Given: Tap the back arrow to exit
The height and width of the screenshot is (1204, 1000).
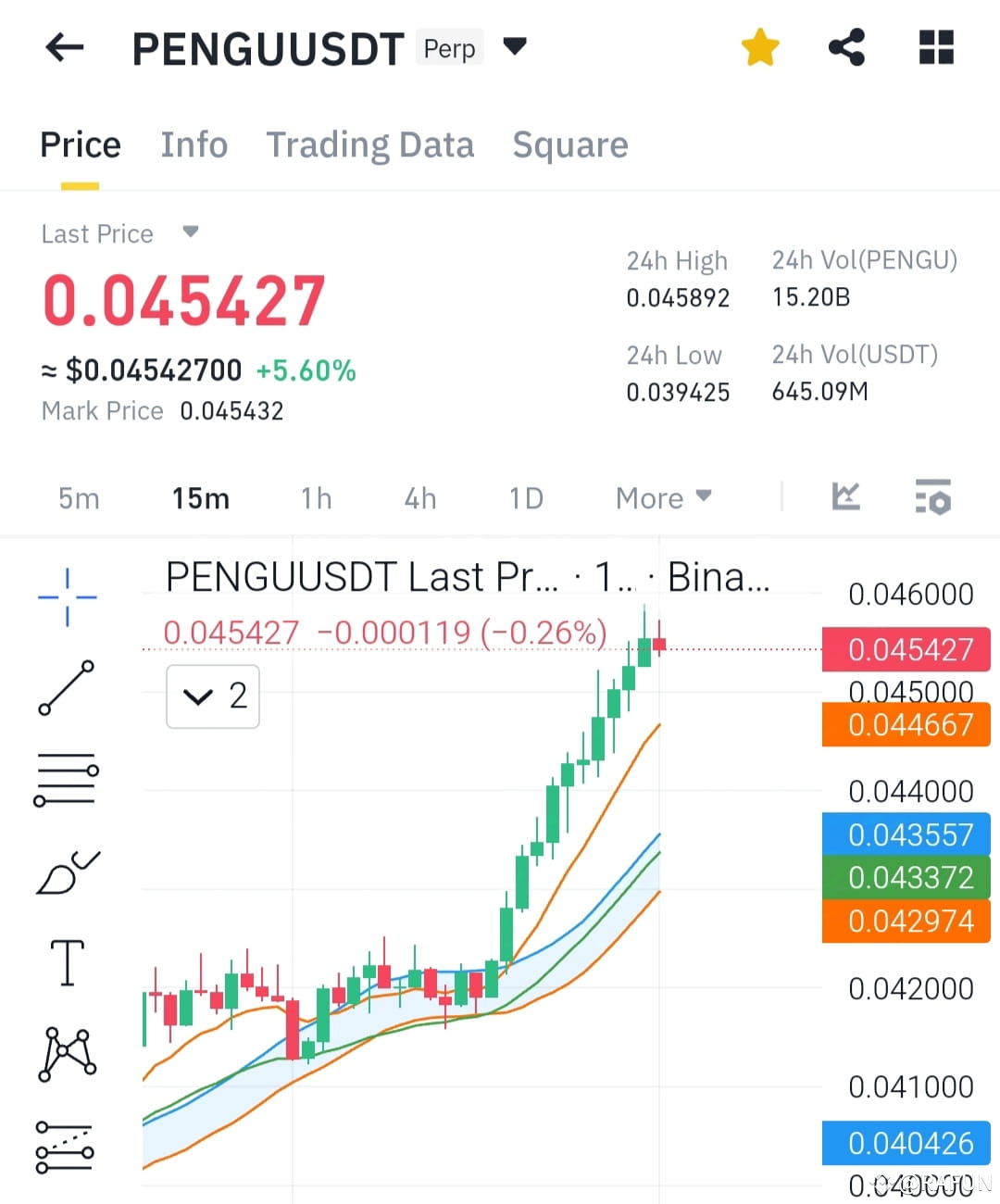Looking at the screenshot, I should click(63, 47).
